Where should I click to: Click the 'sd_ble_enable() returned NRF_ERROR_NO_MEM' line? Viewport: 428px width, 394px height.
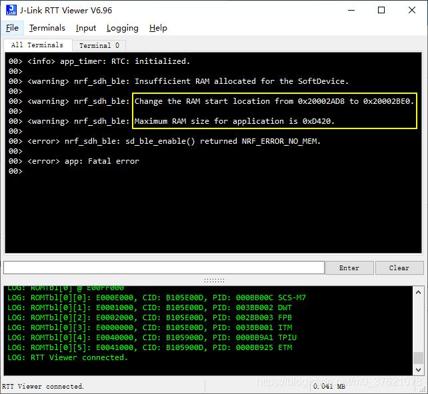coord(164,141)
